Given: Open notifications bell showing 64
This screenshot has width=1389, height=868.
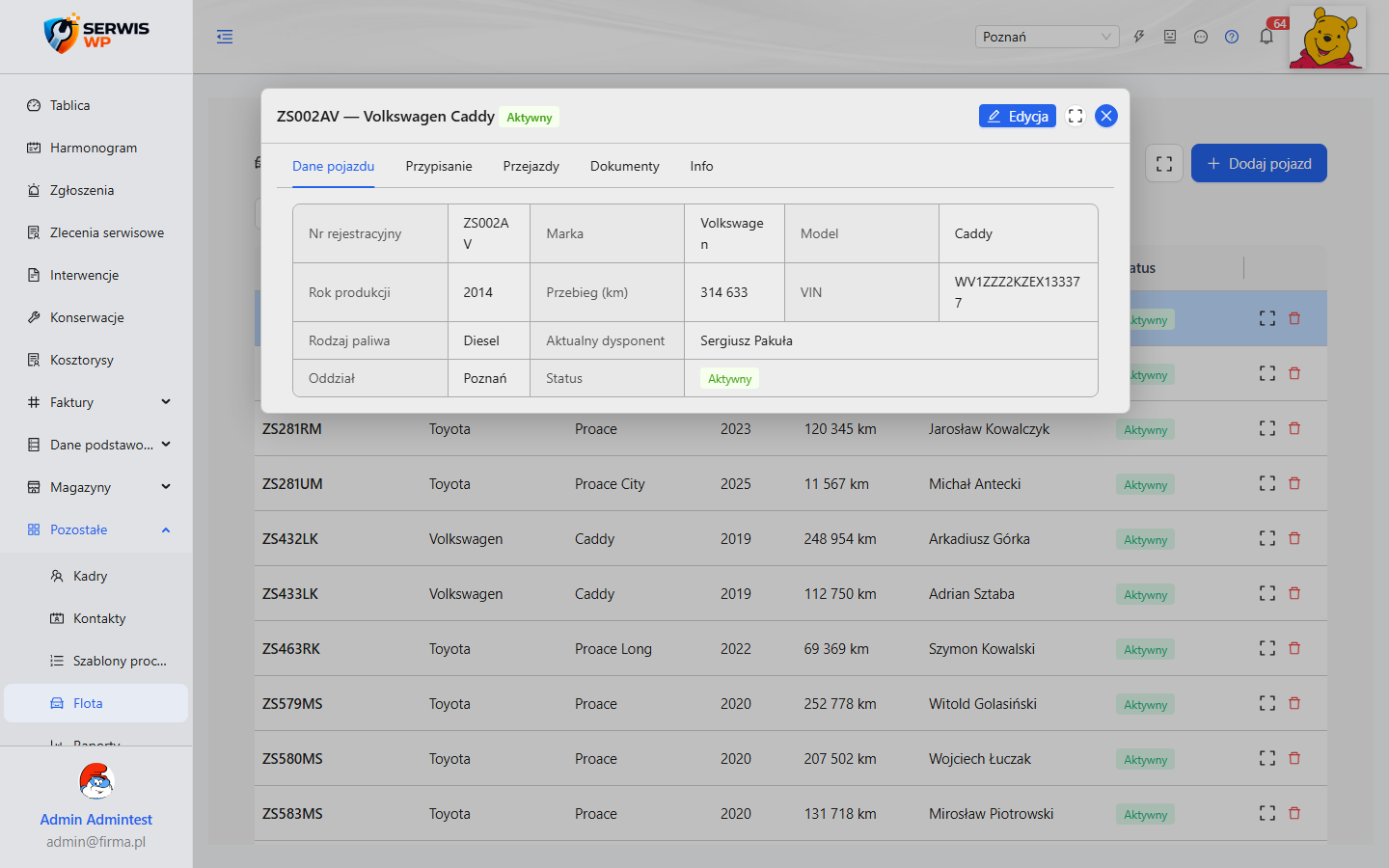Looking at the screenshot, I should click(x=1266, y=37).
